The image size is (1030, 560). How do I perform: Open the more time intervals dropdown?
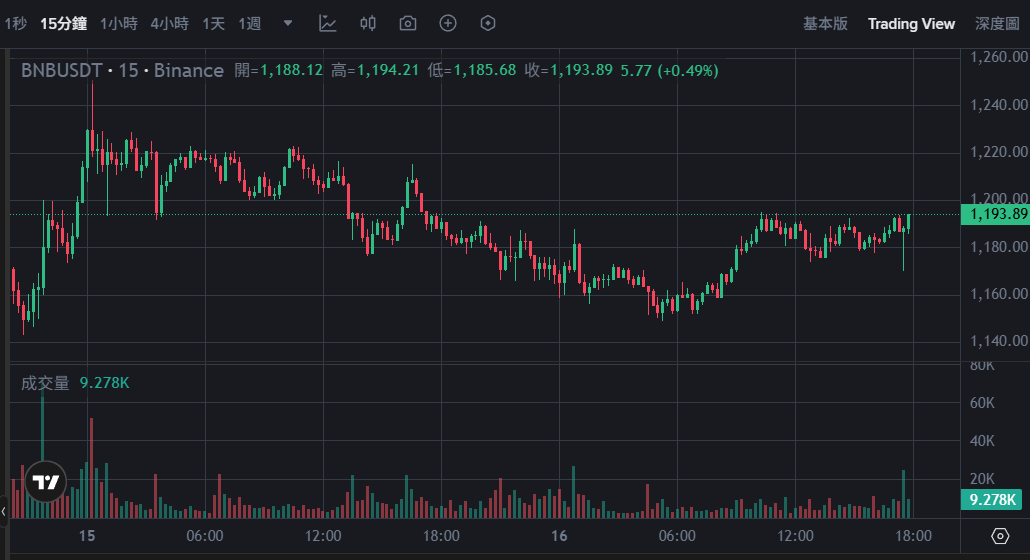pyautogui.click(x=288, y=23)
